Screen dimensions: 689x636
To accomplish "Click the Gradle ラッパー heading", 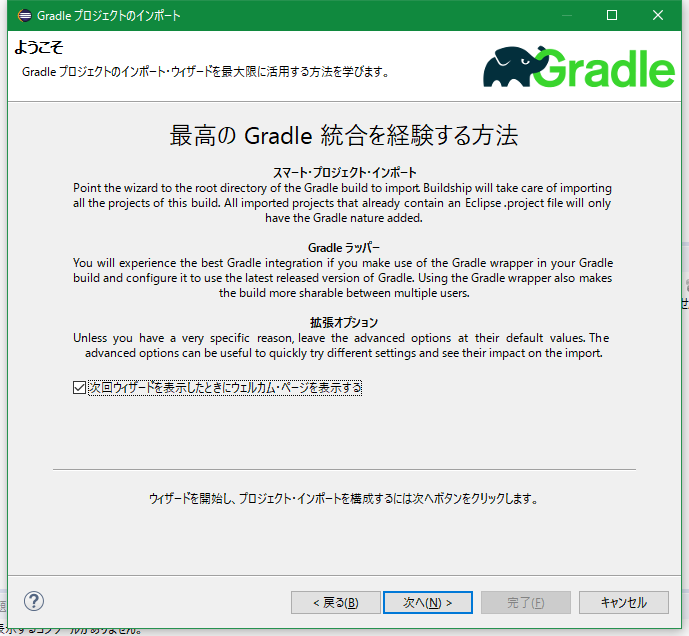I will click(x=344, y=248).
